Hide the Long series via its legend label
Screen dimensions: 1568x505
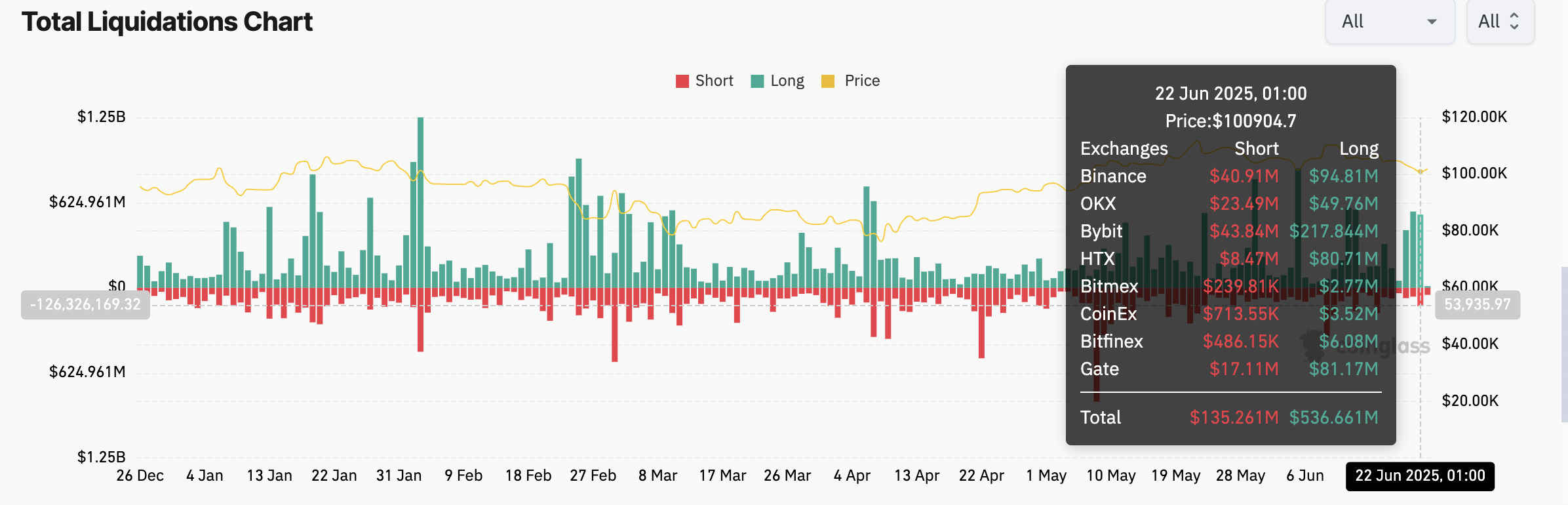point(787,81)
